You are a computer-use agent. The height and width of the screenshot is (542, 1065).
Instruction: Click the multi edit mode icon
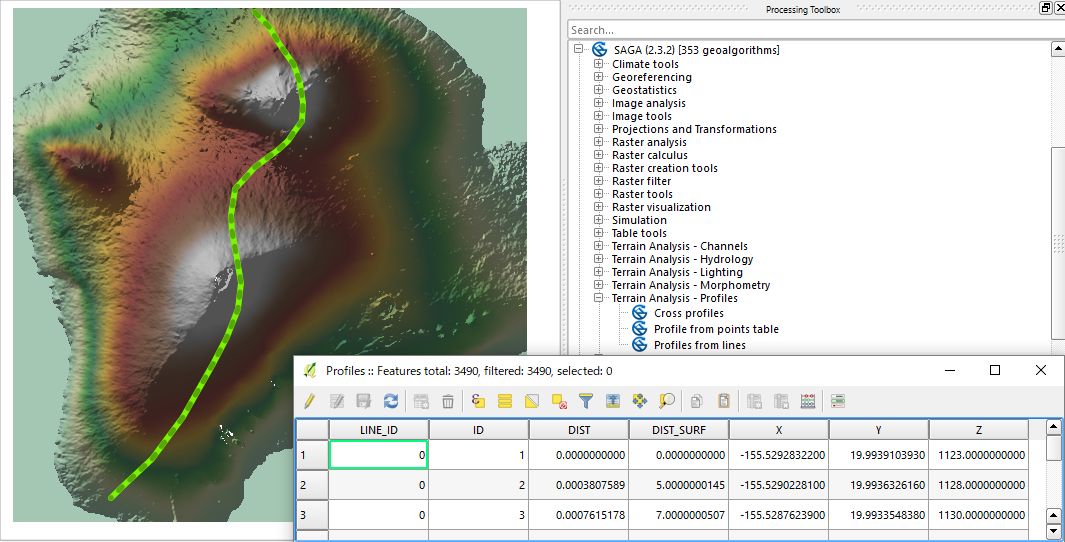[337, 401]
